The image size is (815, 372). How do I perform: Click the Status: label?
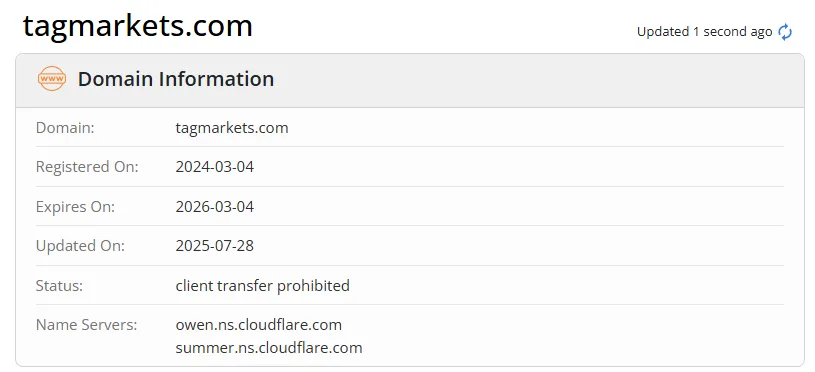pyautogui.click(x=59, y=285)
